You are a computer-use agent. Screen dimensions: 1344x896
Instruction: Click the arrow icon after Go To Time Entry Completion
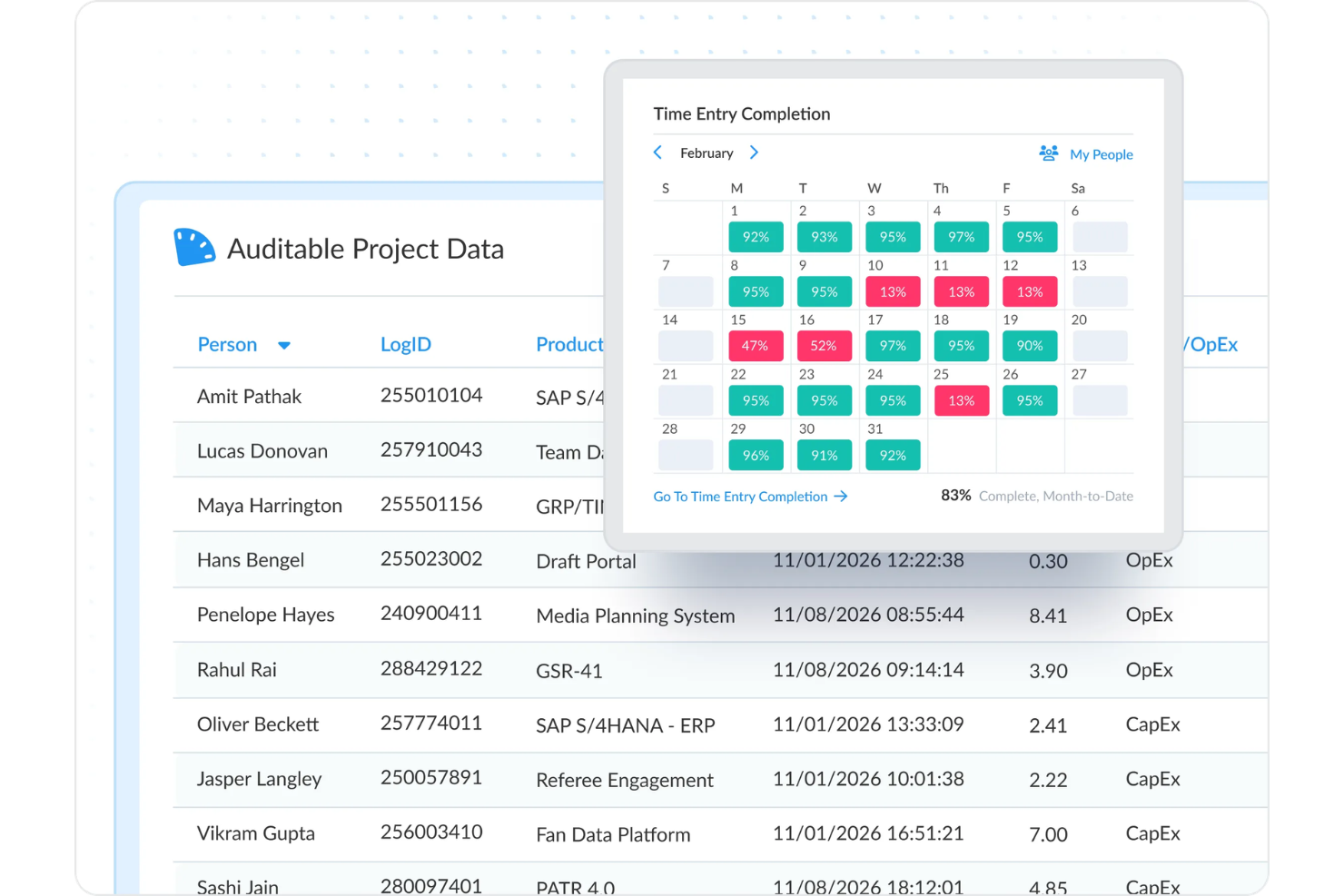point(842,497)
